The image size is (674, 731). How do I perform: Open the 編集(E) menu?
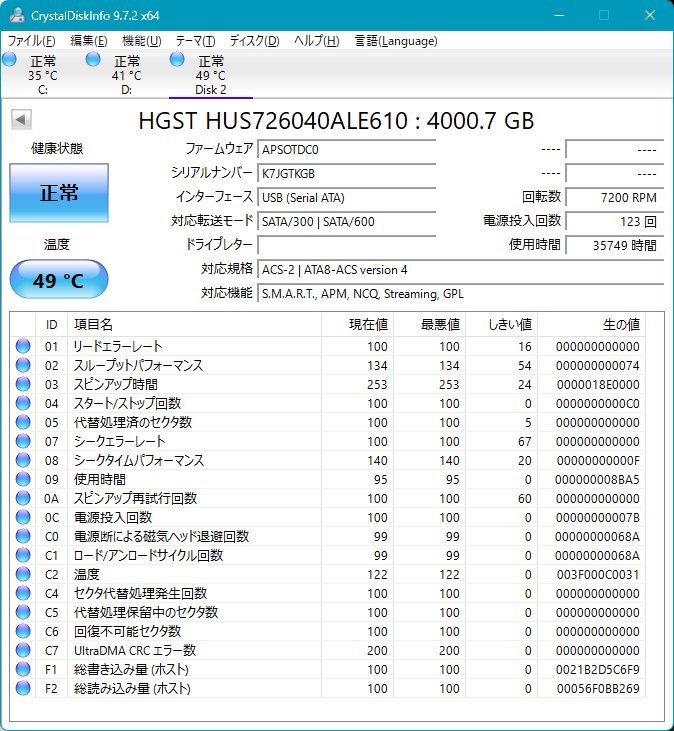[x=89, y=41]
